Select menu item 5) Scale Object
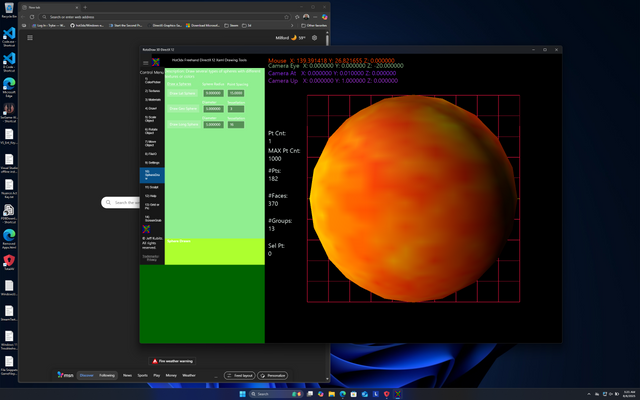This screenshot has width=640, height=400. point(152,119)
